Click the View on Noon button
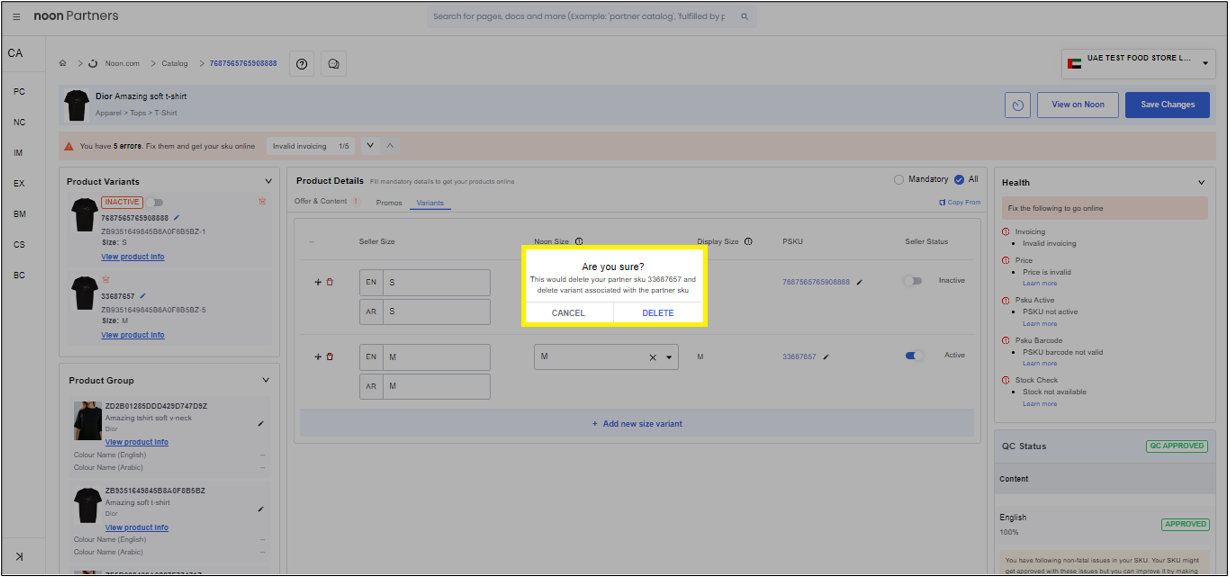Screen dimensions: 1230x577 (x=1078, y=105)
